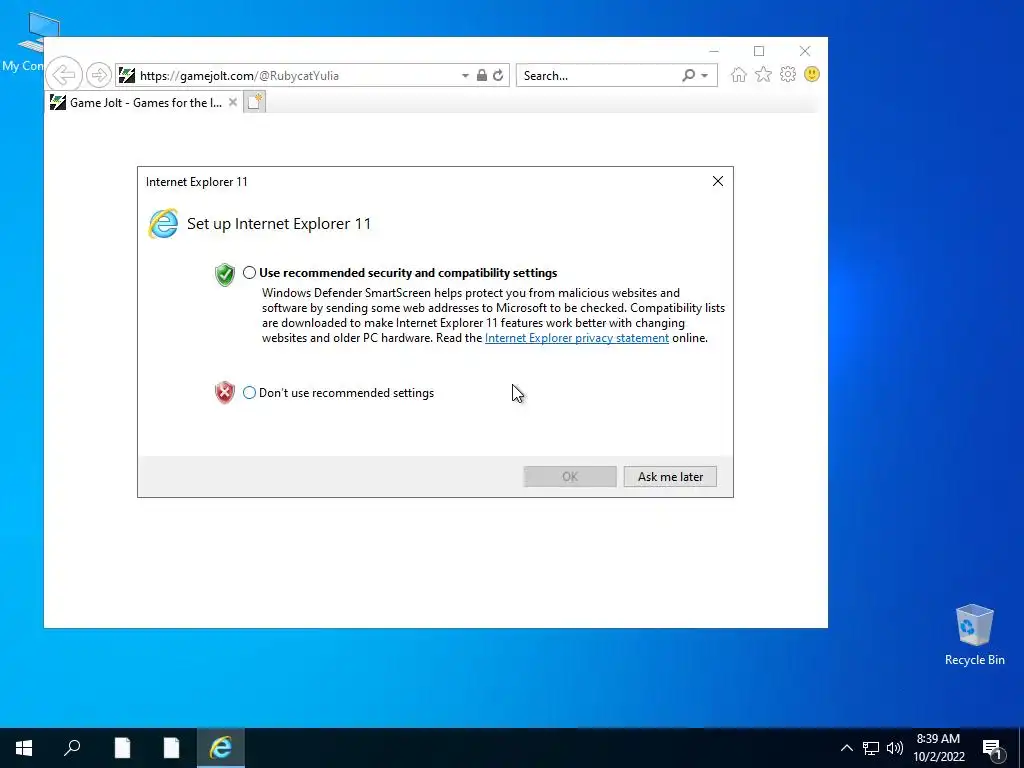
Task: Select Don't use recommended settings option
Action: pyautogui.click(x=249, y=392)
